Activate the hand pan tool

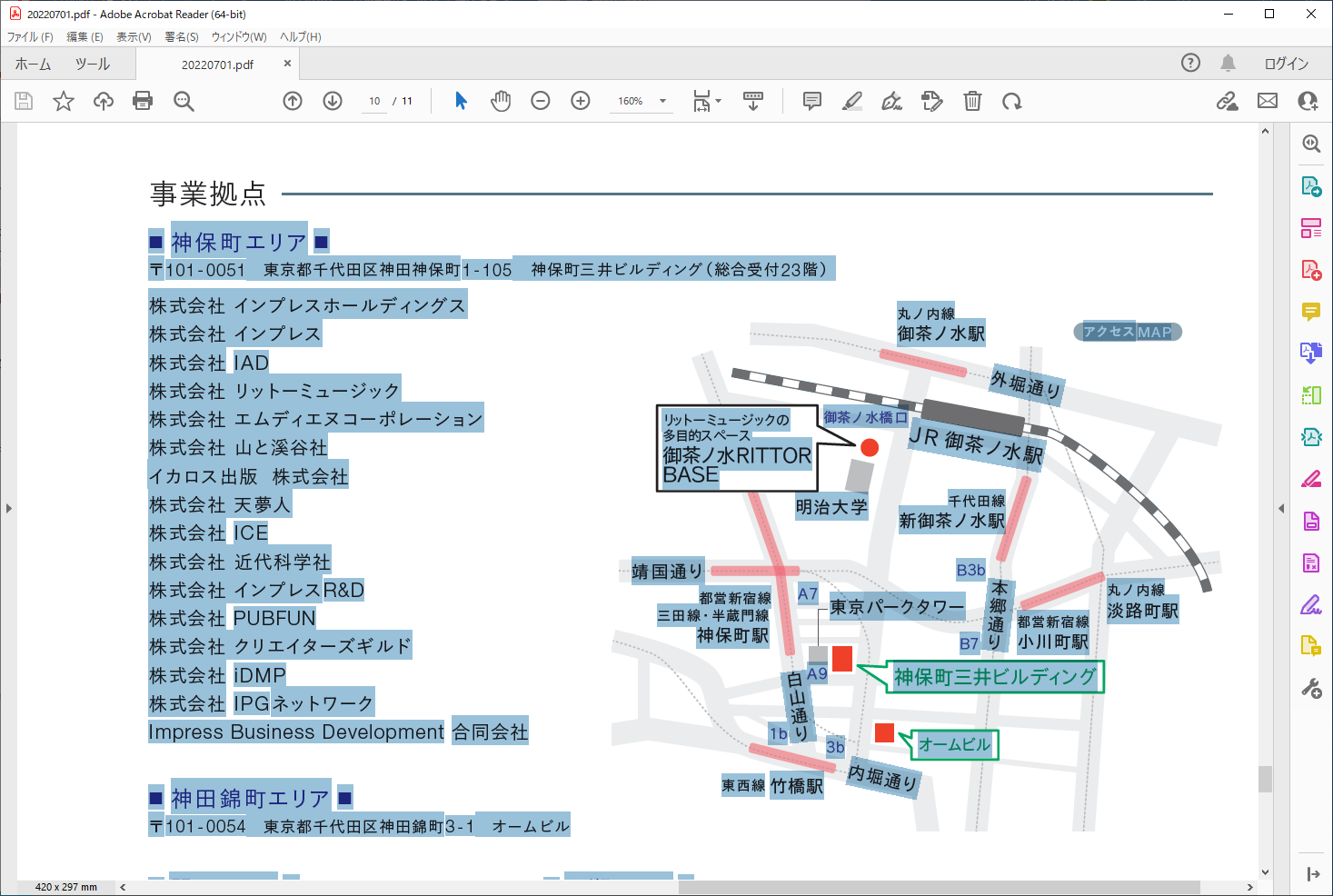[501, 101]
